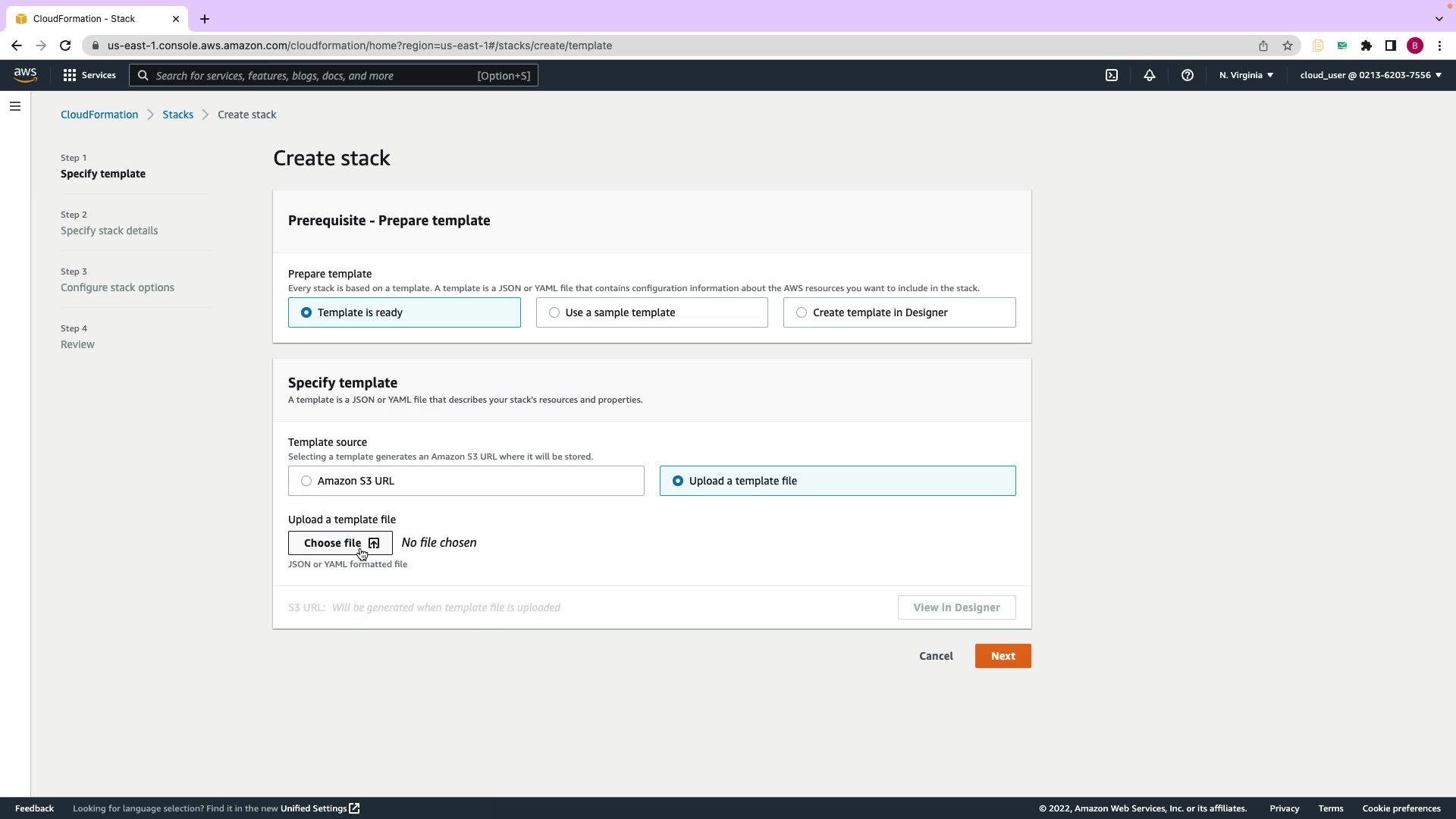Reload the page
This screenshot has height=819, width=1456.
point(65,45)
